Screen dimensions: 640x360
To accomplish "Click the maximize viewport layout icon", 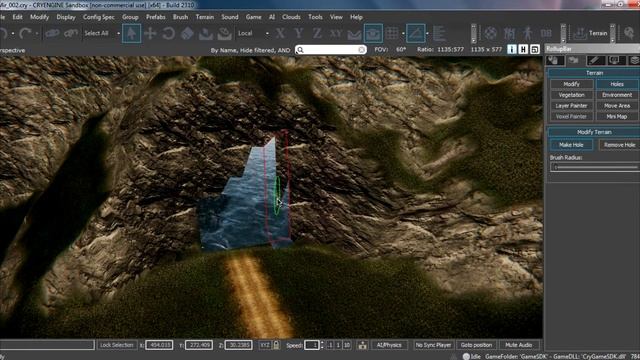I will point(535,49).
